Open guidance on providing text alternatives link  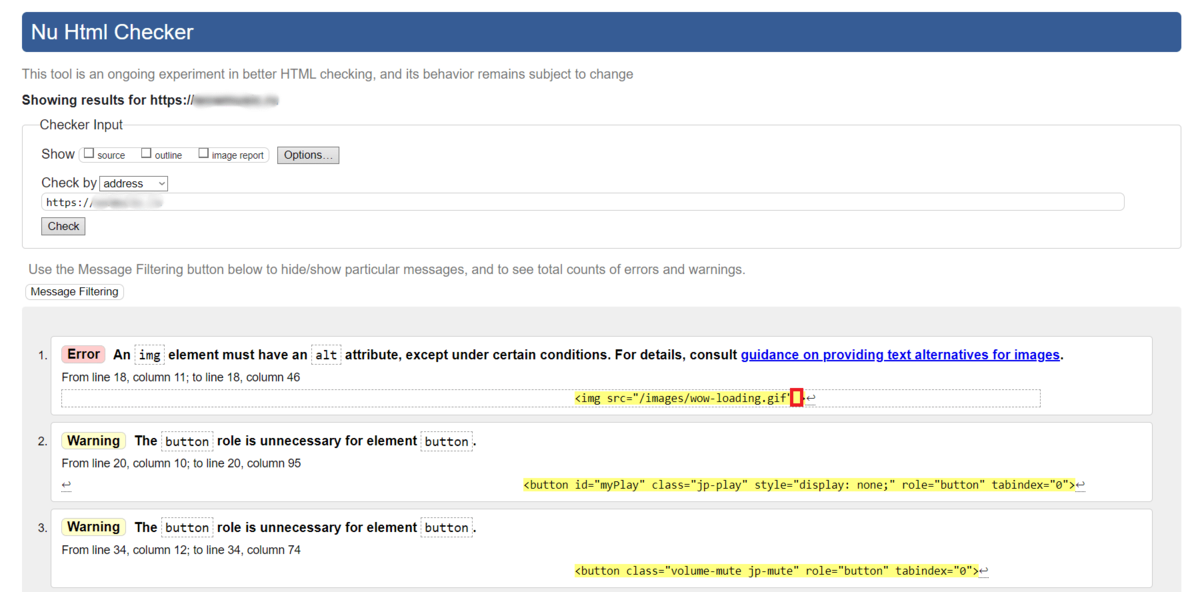[900, 355]
